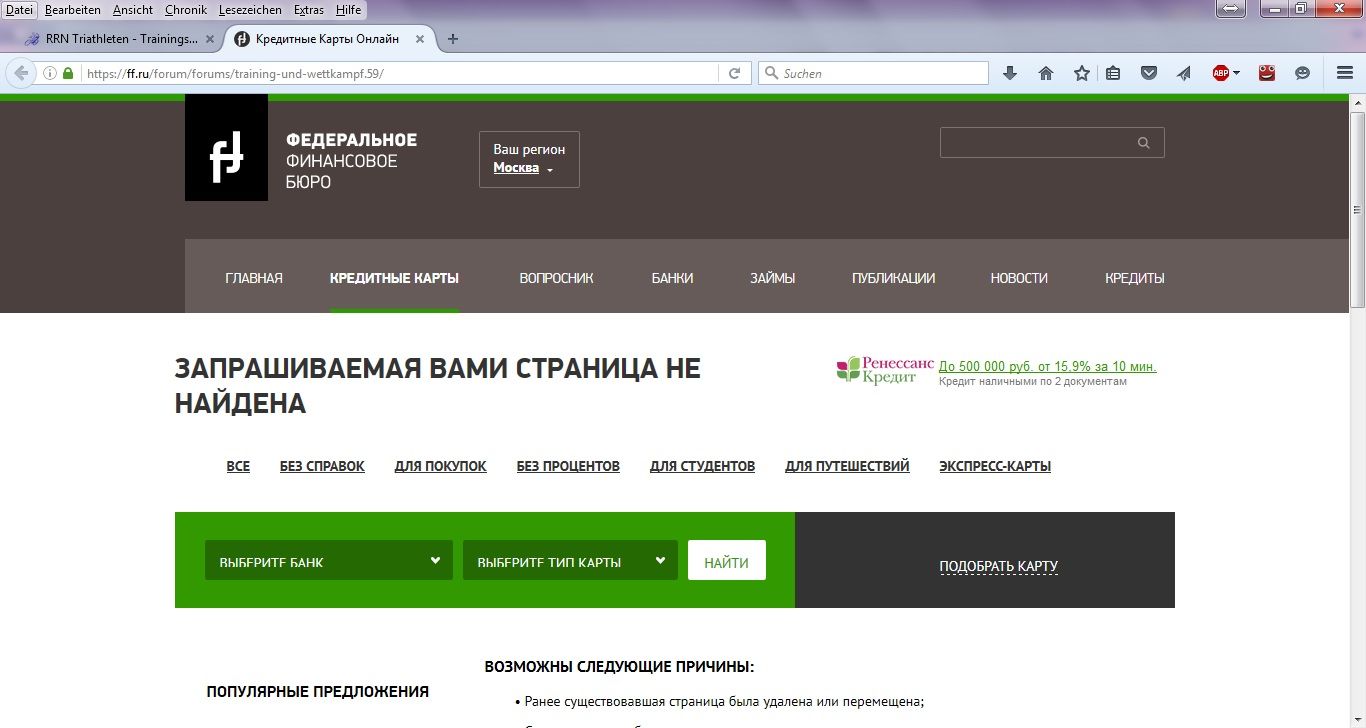This screenshot has width=1366, height=728.
Task: Go to the ВОПРОСНИК navigation item
Action: coord(556,278)
